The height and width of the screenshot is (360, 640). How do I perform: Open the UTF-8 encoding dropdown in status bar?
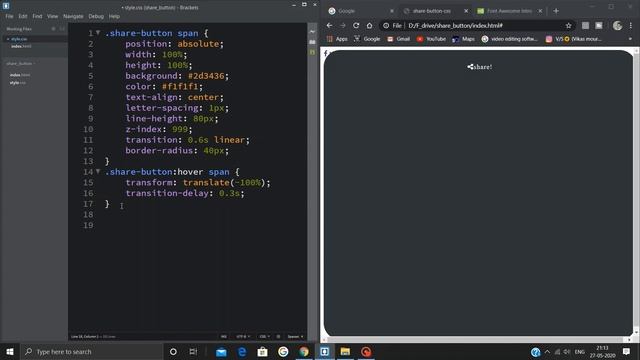(x=243, y=337)
